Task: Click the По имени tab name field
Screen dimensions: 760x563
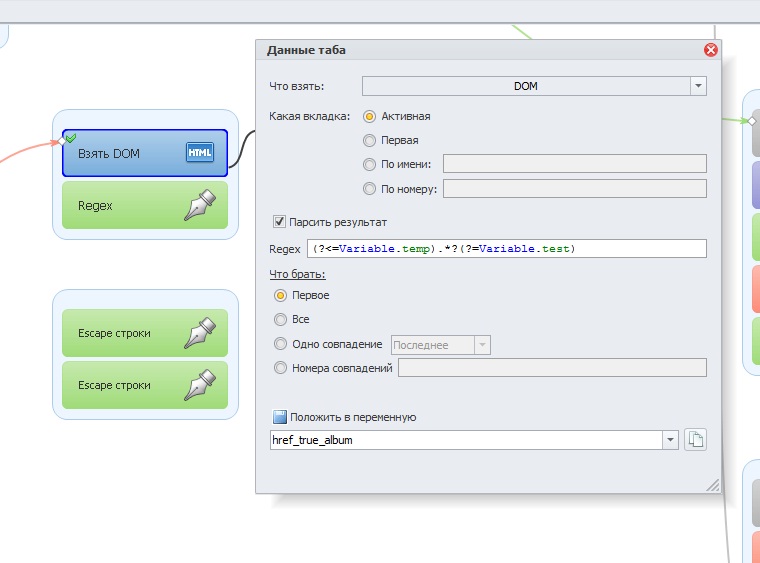Action: 574,164
